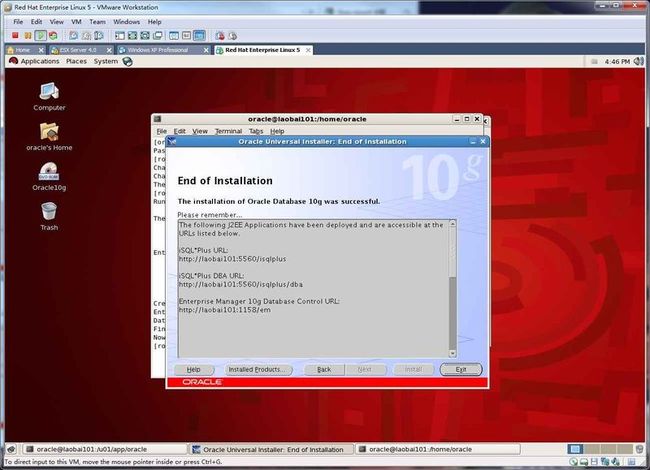
Task: Click the VMware Power On green play icon
Action: coord(40,36)
